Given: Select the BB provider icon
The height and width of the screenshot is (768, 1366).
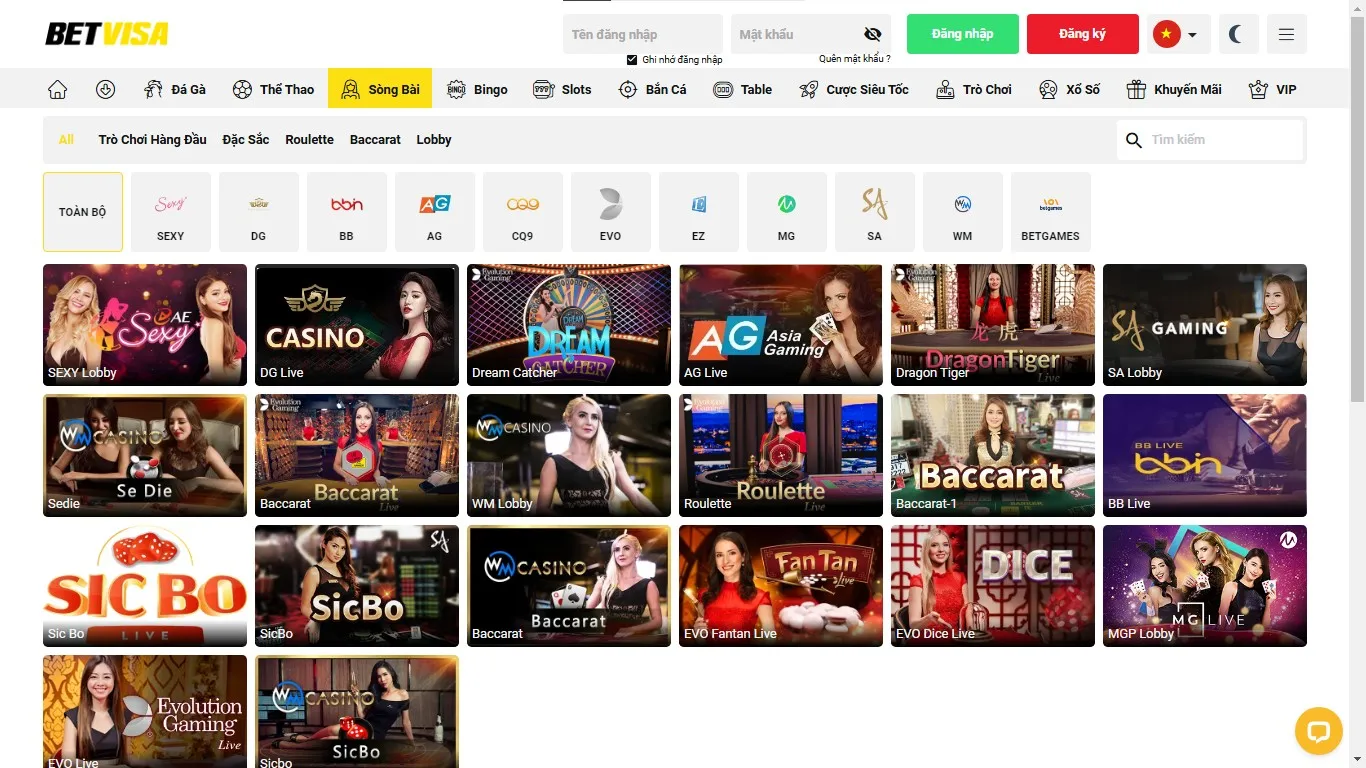Looking at the screenshot, I should [347, 212].
